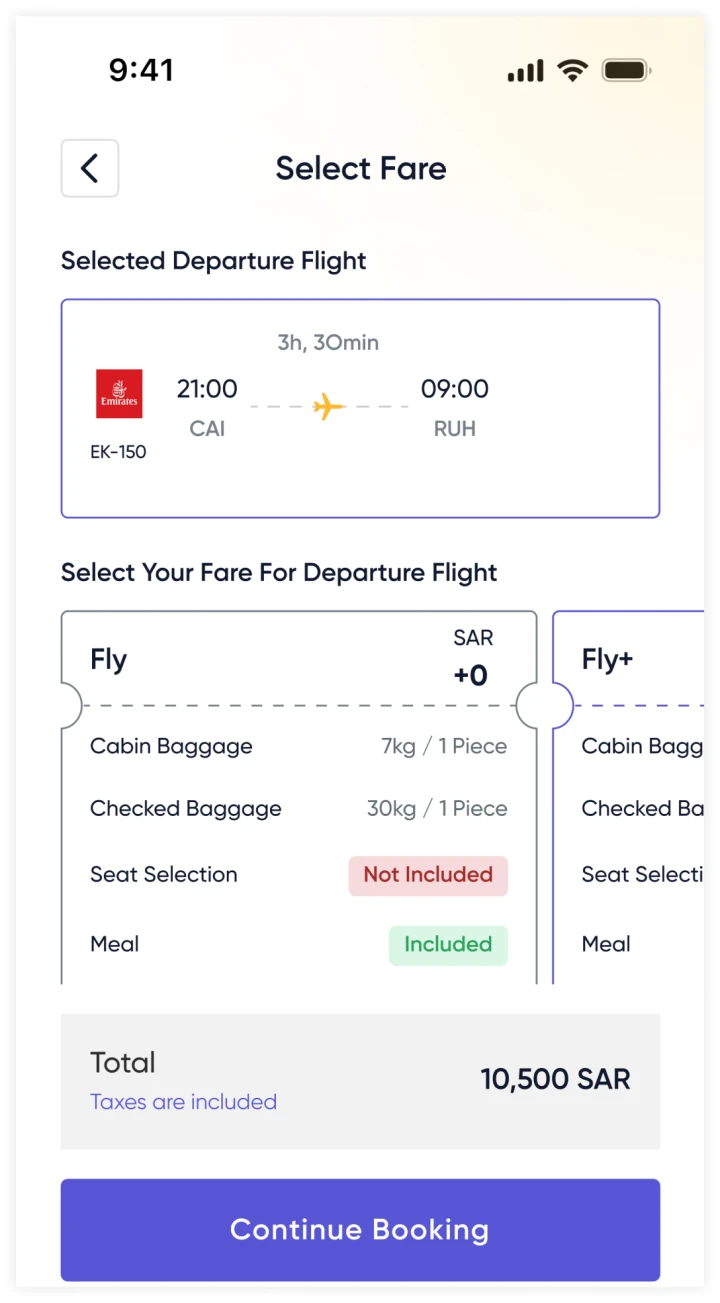Select the Fly fare card title
The height and width of the screenshot is (1303, 720).
109,660
